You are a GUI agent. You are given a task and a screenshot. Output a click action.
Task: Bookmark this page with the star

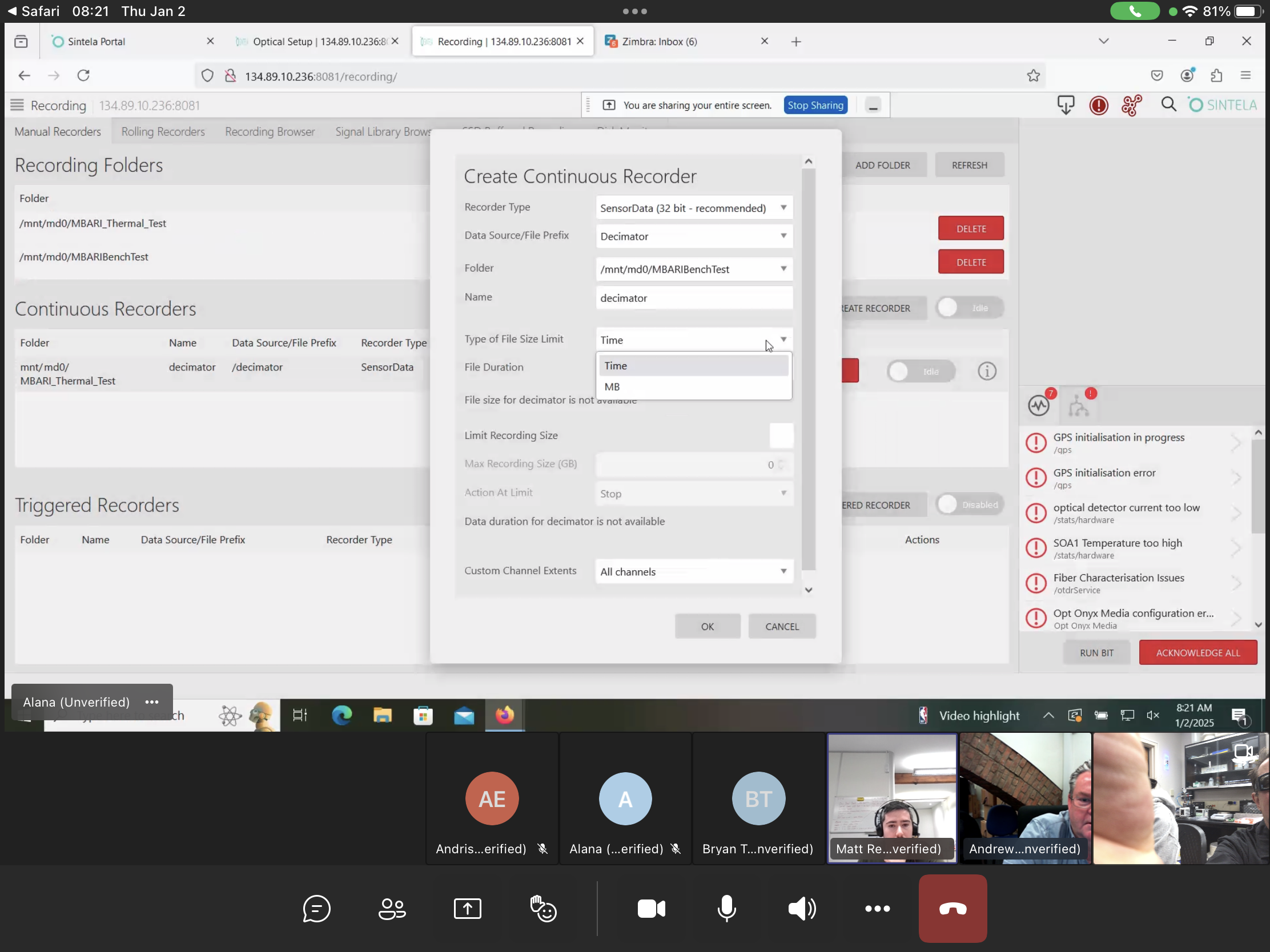1033,76
